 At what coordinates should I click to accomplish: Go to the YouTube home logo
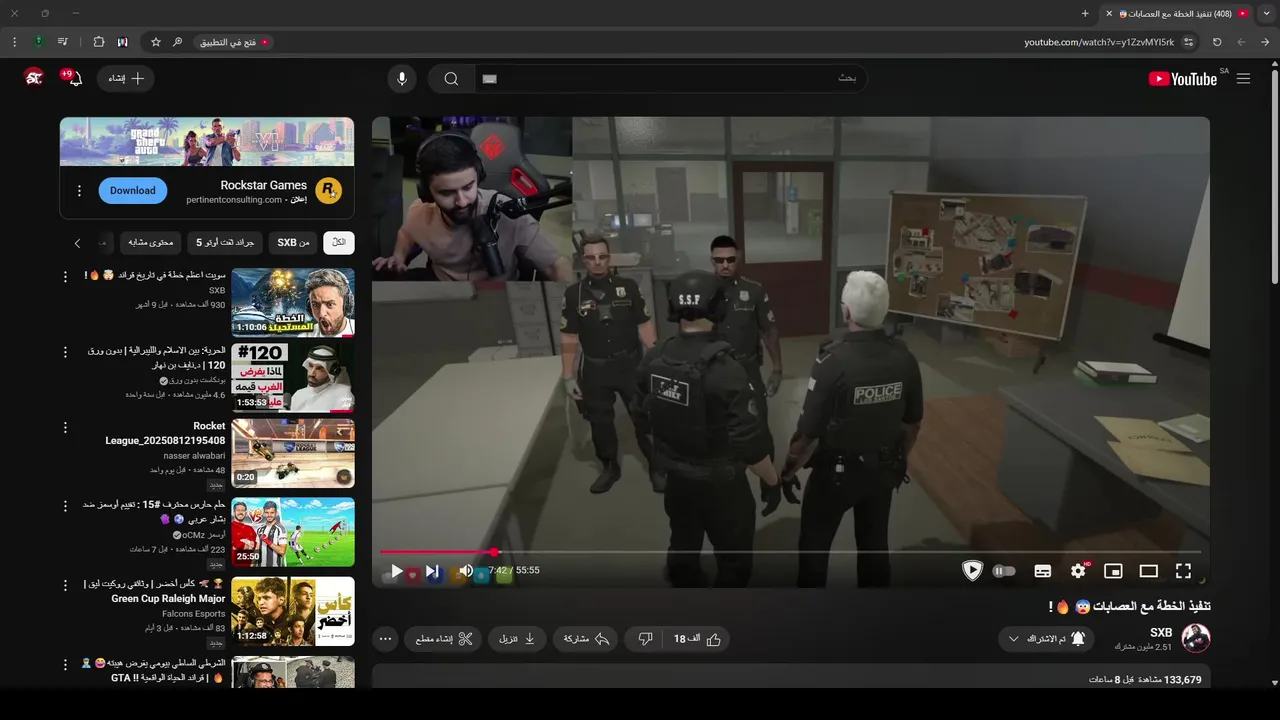[1183, 79]
